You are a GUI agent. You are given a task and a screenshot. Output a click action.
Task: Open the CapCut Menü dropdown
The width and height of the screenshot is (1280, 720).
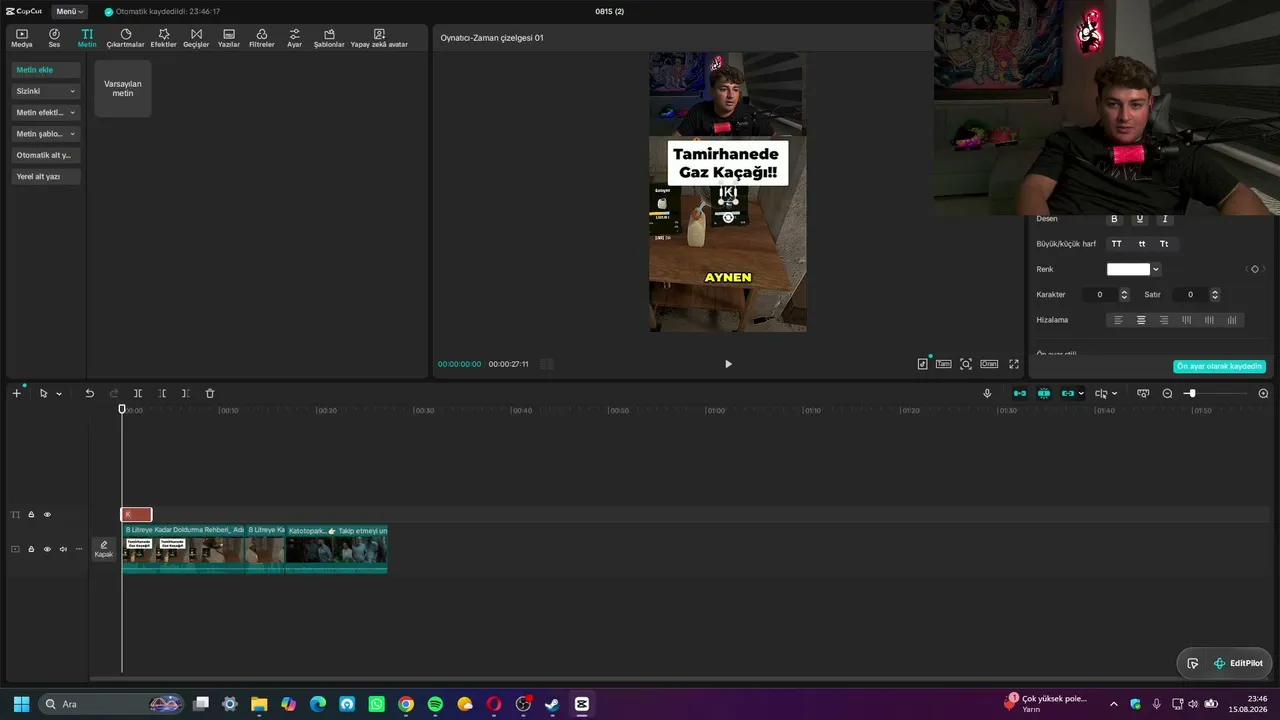pyautogui.click(x=70, y=12)
